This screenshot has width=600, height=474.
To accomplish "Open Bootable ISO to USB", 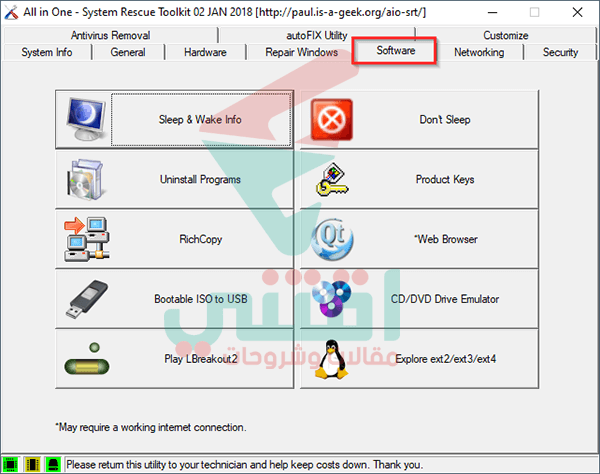I will tap(174, 299).
